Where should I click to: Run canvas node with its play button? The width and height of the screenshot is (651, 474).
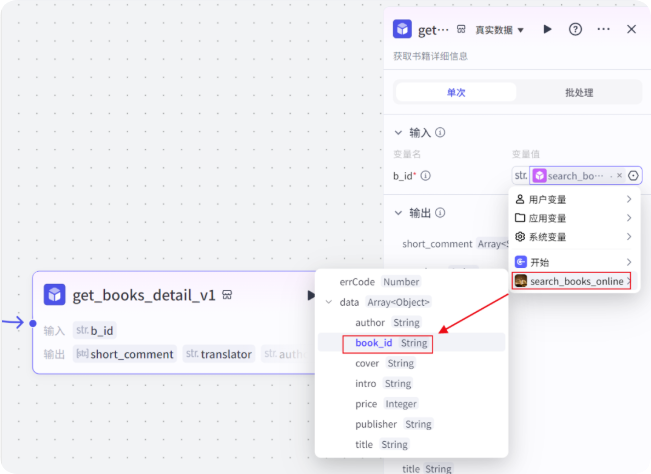311,295
